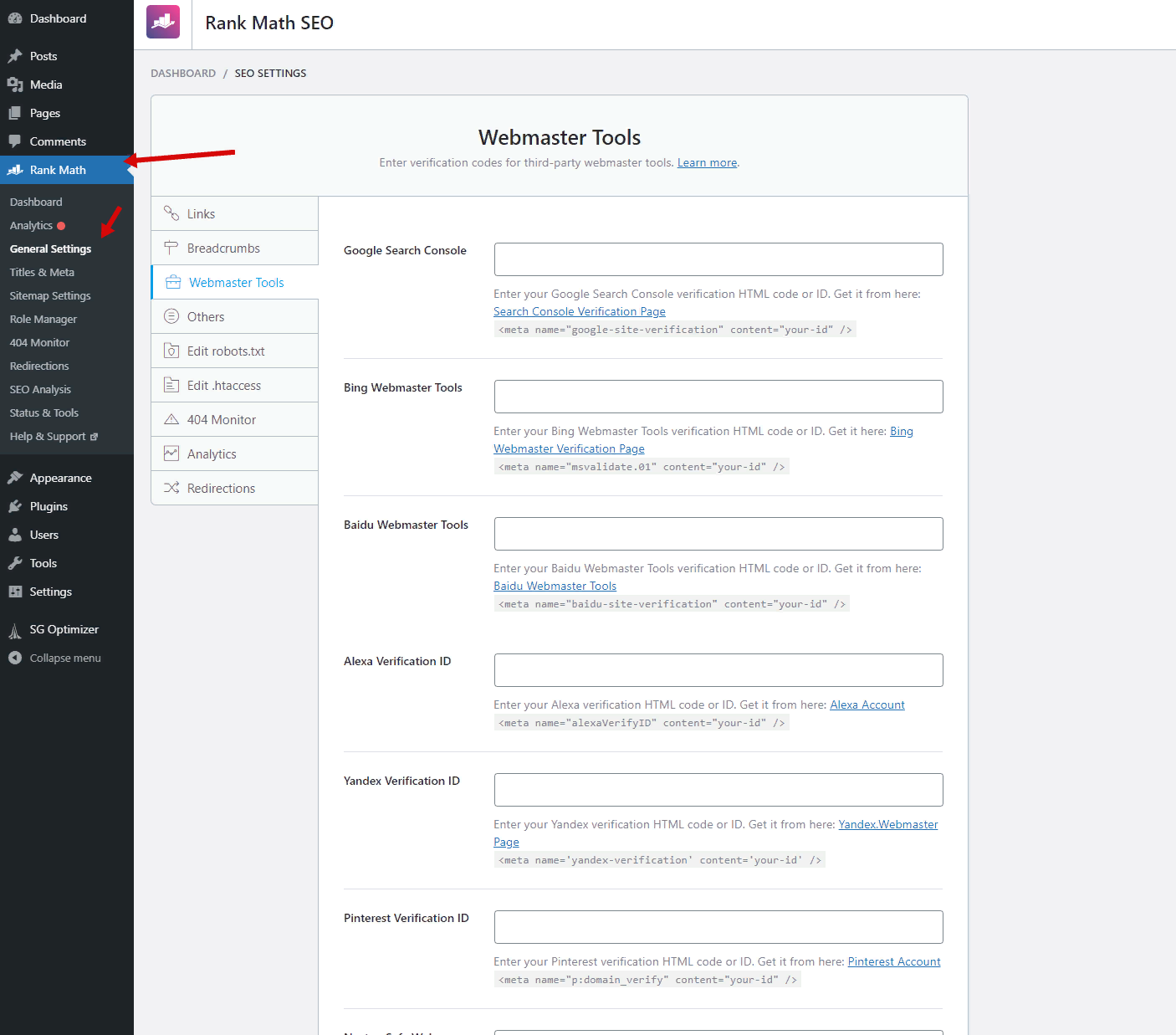
Task: Focus the Bing Webmaster Tools input field
Action: pyautogui.click(x=718, y=397)
